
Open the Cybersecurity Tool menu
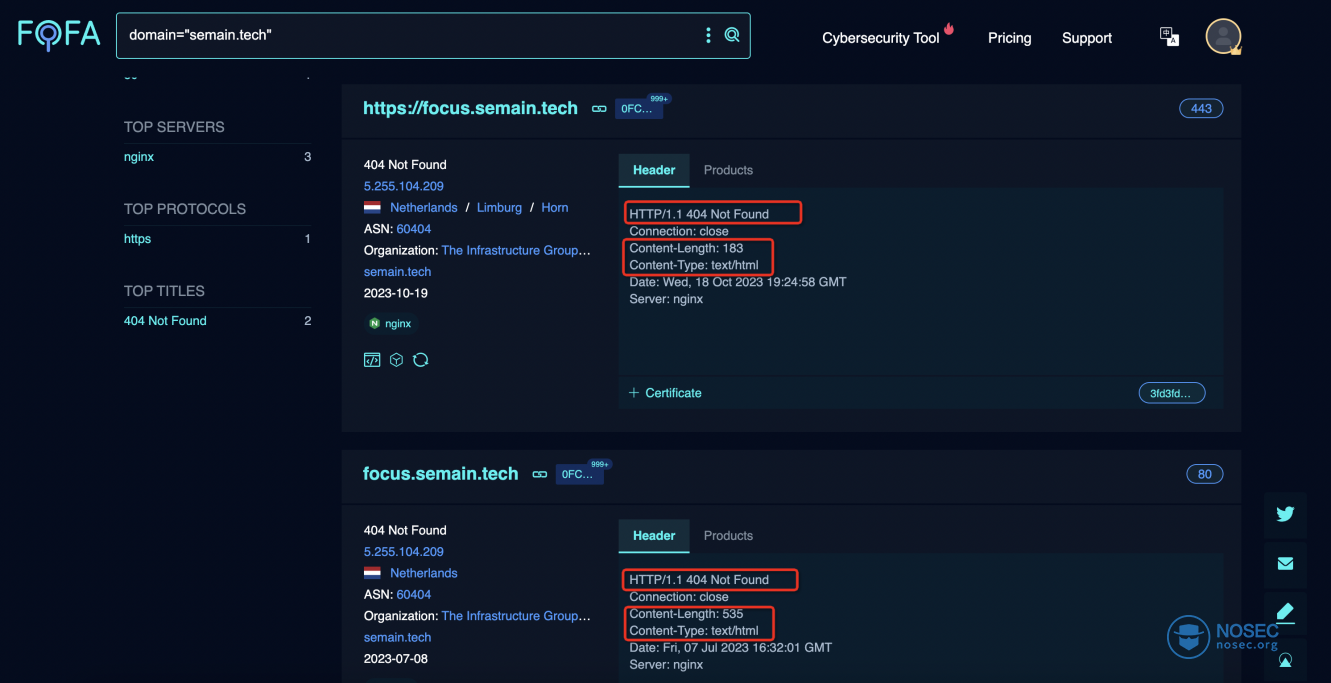pos(881,38)
